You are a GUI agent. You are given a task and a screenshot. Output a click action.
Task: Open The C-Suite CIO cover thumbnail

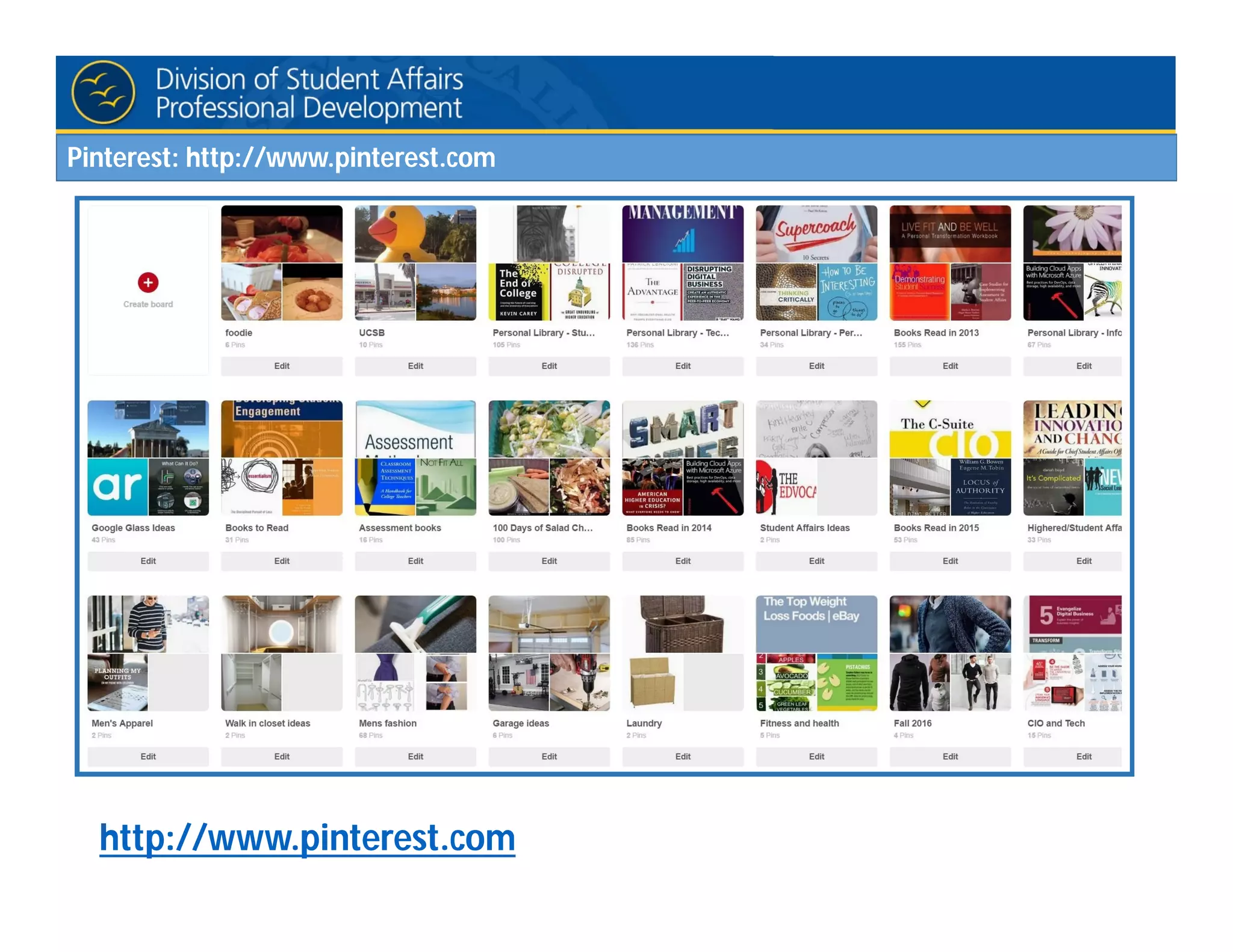pyautogui.click(x=950, y=428)
